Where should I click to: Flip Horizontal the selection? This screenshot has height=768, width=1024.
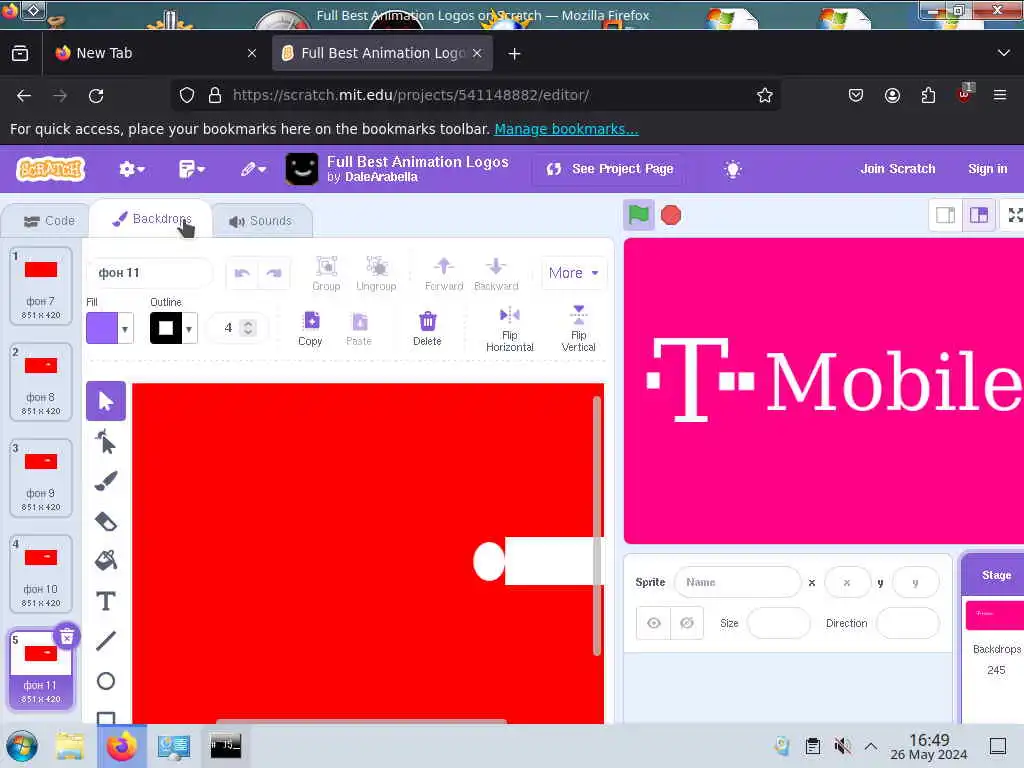[x=509, y=328]
